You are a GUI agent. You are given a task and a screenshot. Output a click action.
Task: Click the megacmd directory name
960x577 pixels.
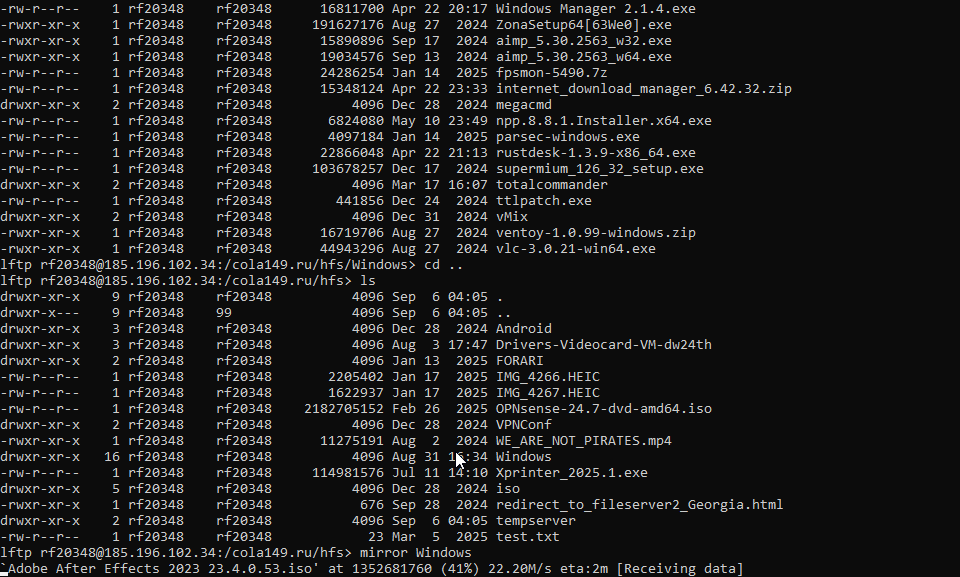523,105
